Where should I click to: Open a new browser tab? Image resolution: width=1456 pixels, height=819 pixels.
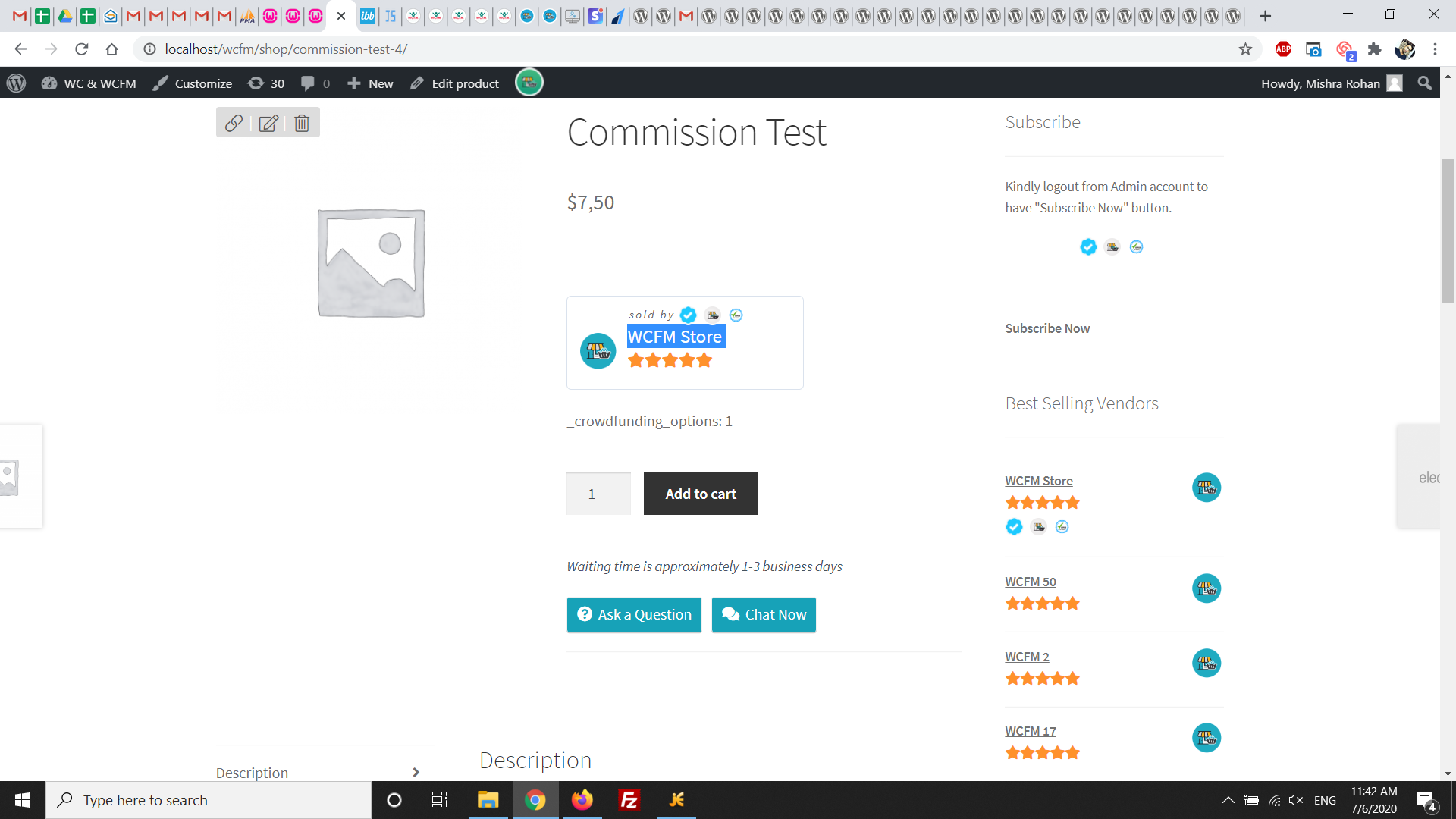(1265, 16)
